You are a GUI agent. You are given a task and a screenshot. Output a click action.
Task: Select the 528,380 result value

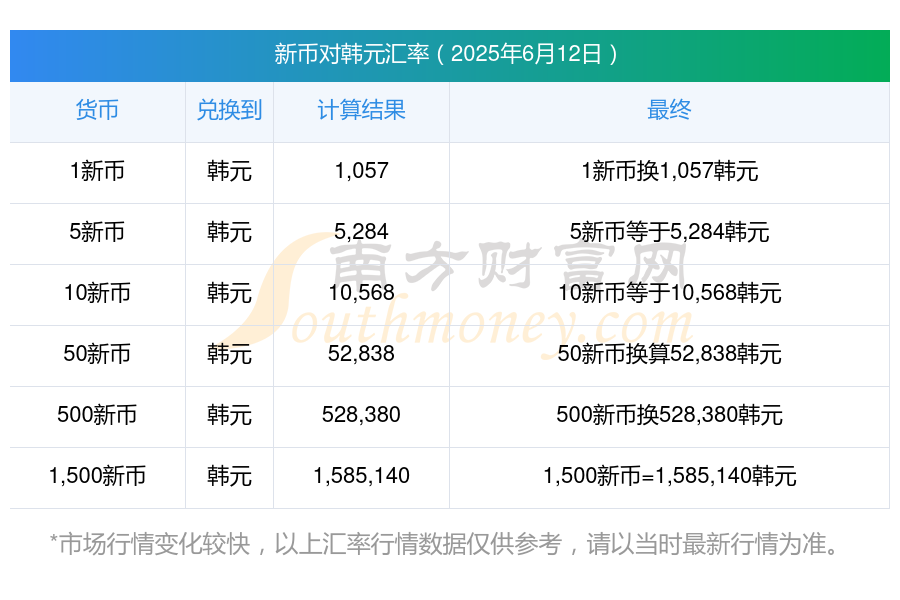pos(361,414)
